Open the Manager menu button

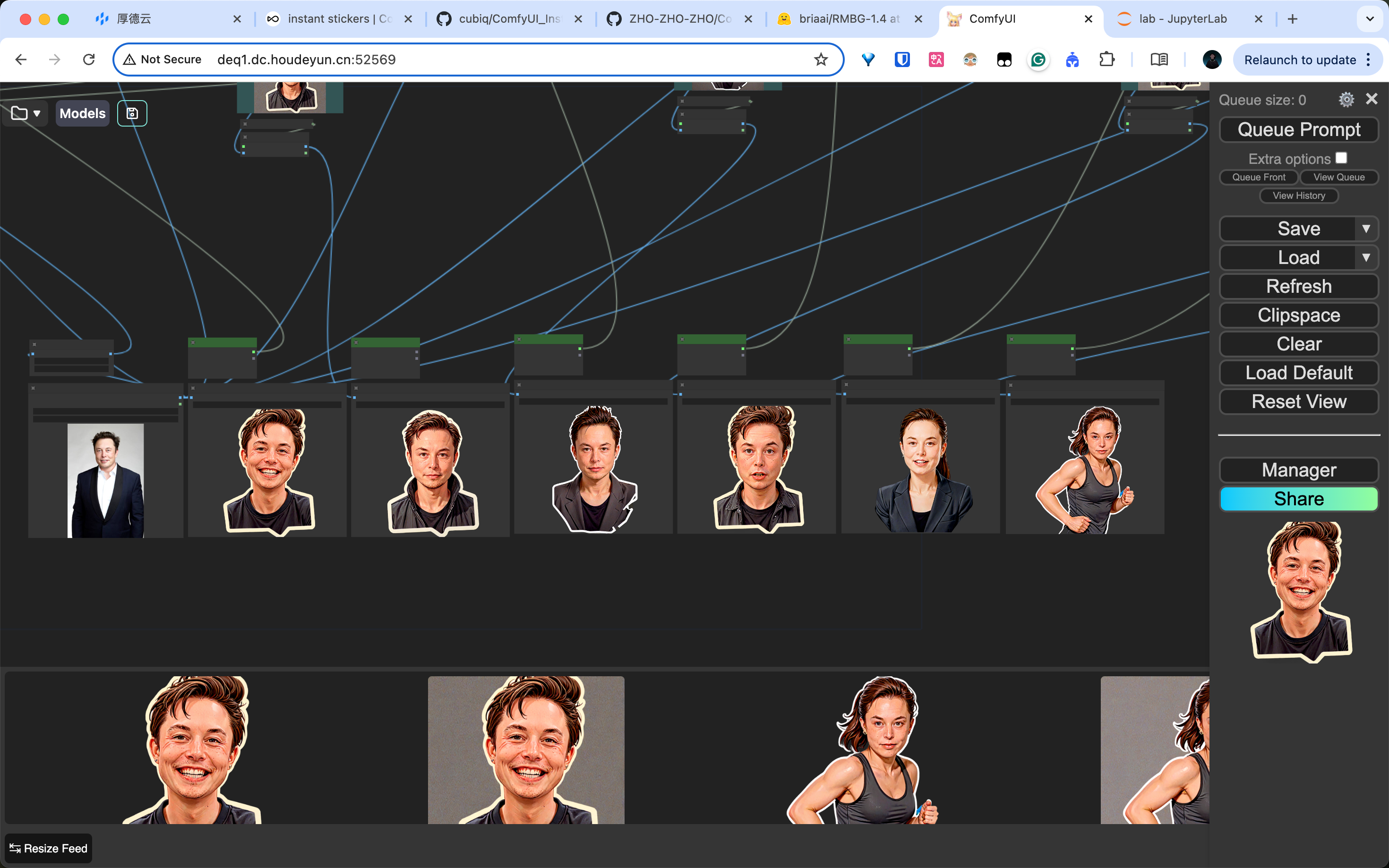click(x=1298, y=470)
